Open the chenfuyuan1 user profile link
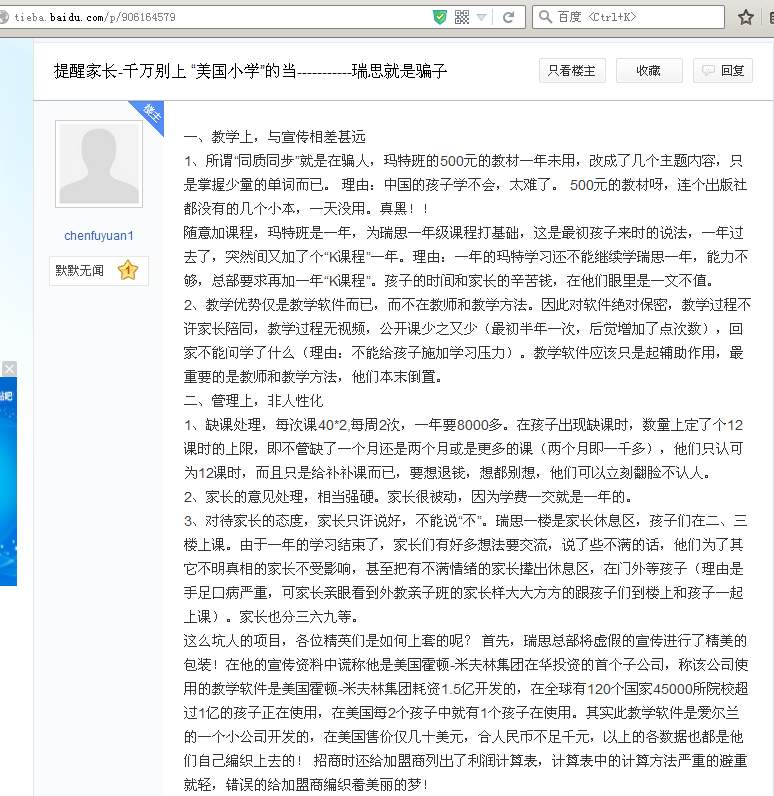 (98, 236)
